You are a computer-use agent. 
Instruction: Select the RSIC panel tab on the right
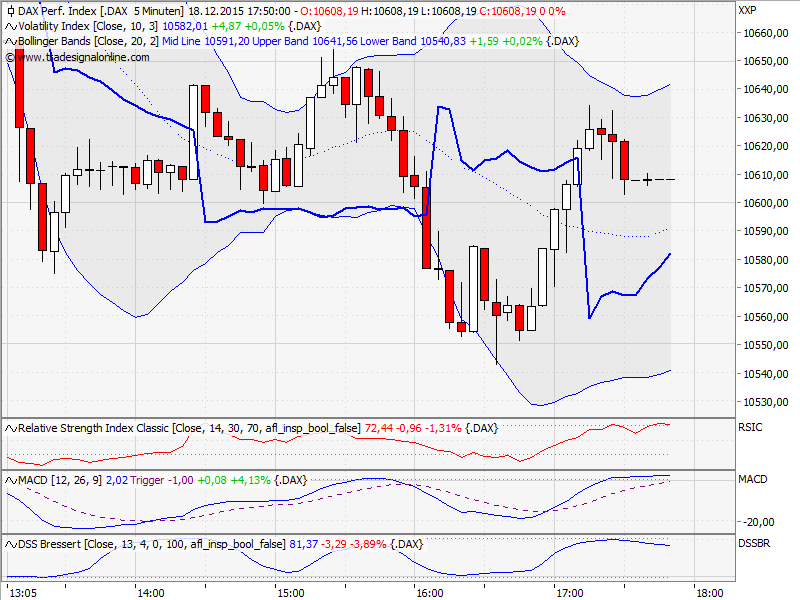[752, 427]
